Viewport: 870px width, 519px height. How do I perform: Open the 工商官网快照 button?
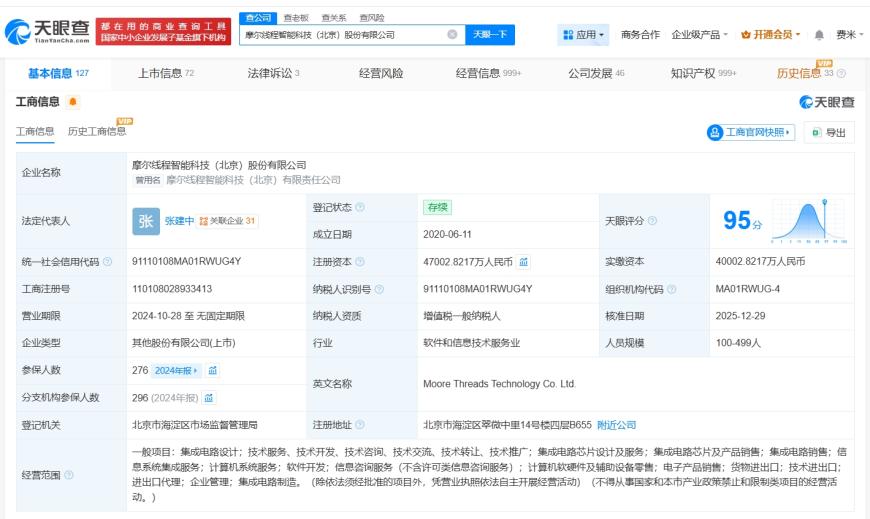click(751, 132)
